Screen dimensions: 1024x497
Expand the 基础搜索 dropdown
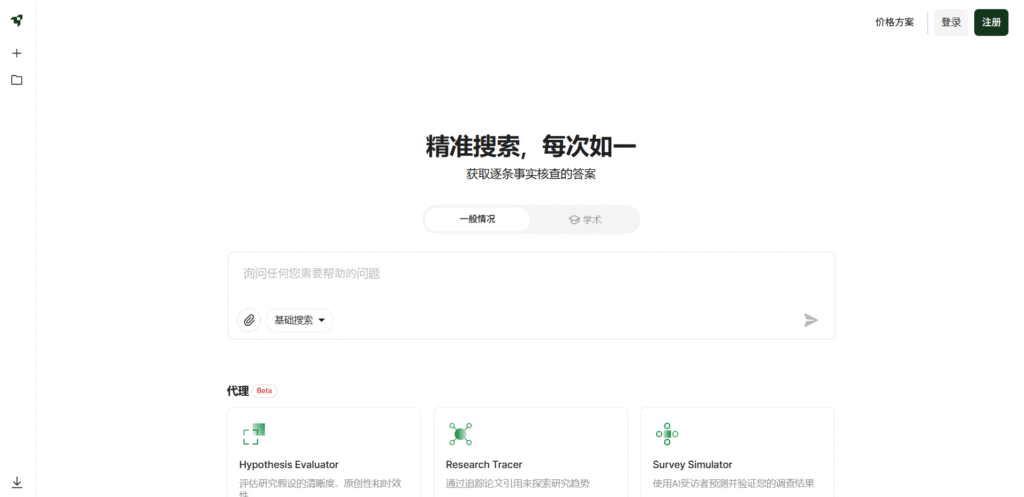coord(300,320)
